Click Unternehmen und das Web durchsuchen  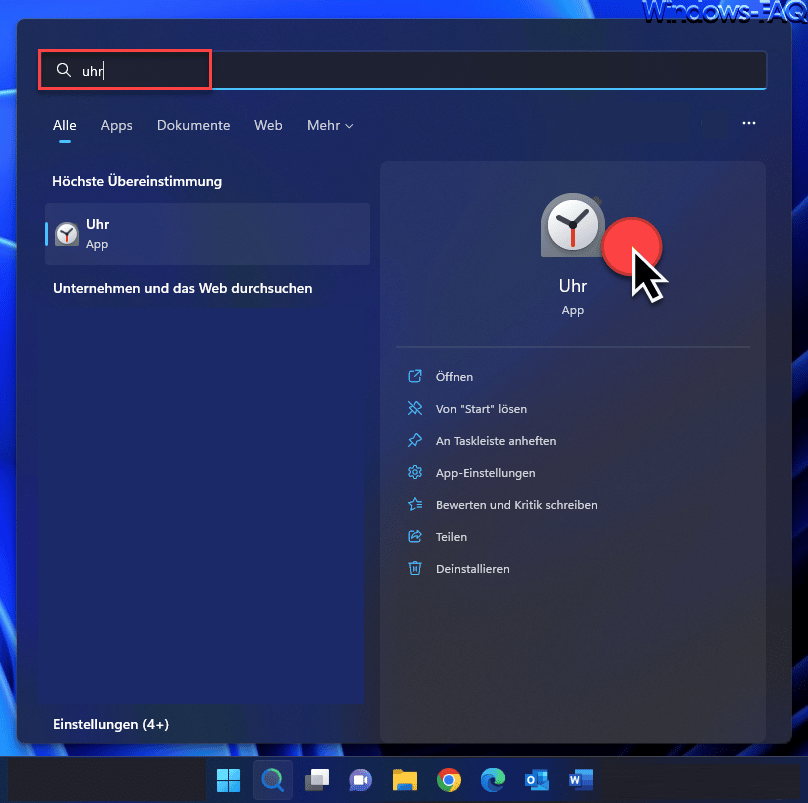click(x=182, y=288)
